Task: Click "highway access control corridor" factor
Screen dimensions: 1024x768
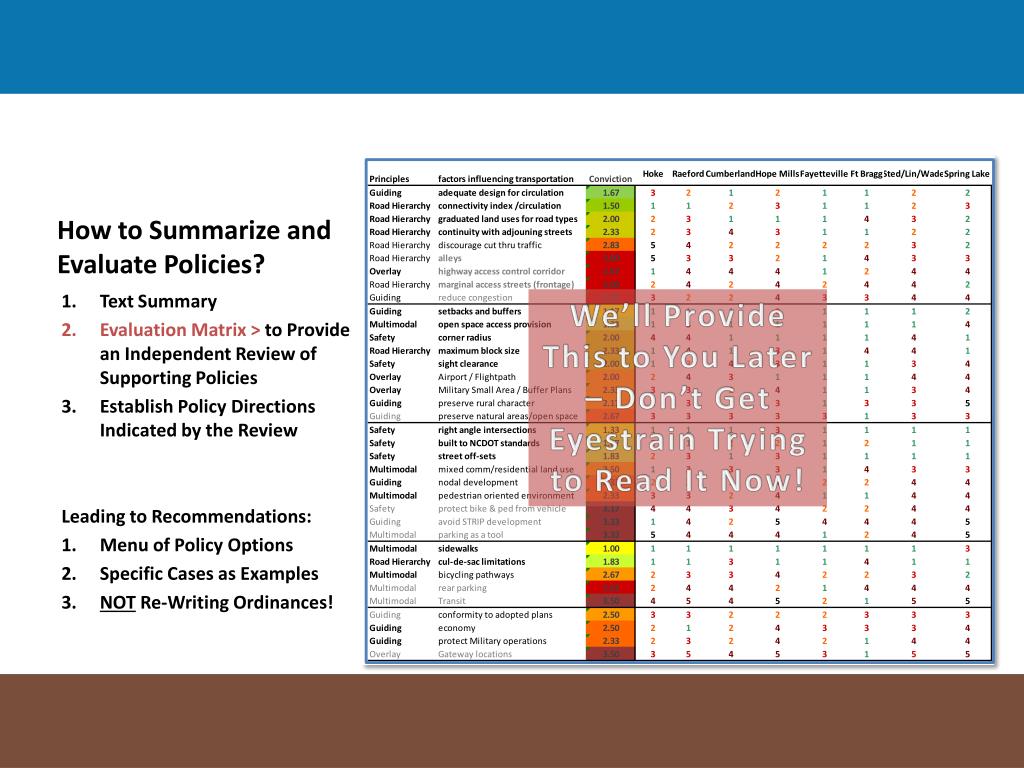Action: tap(501, 271)
